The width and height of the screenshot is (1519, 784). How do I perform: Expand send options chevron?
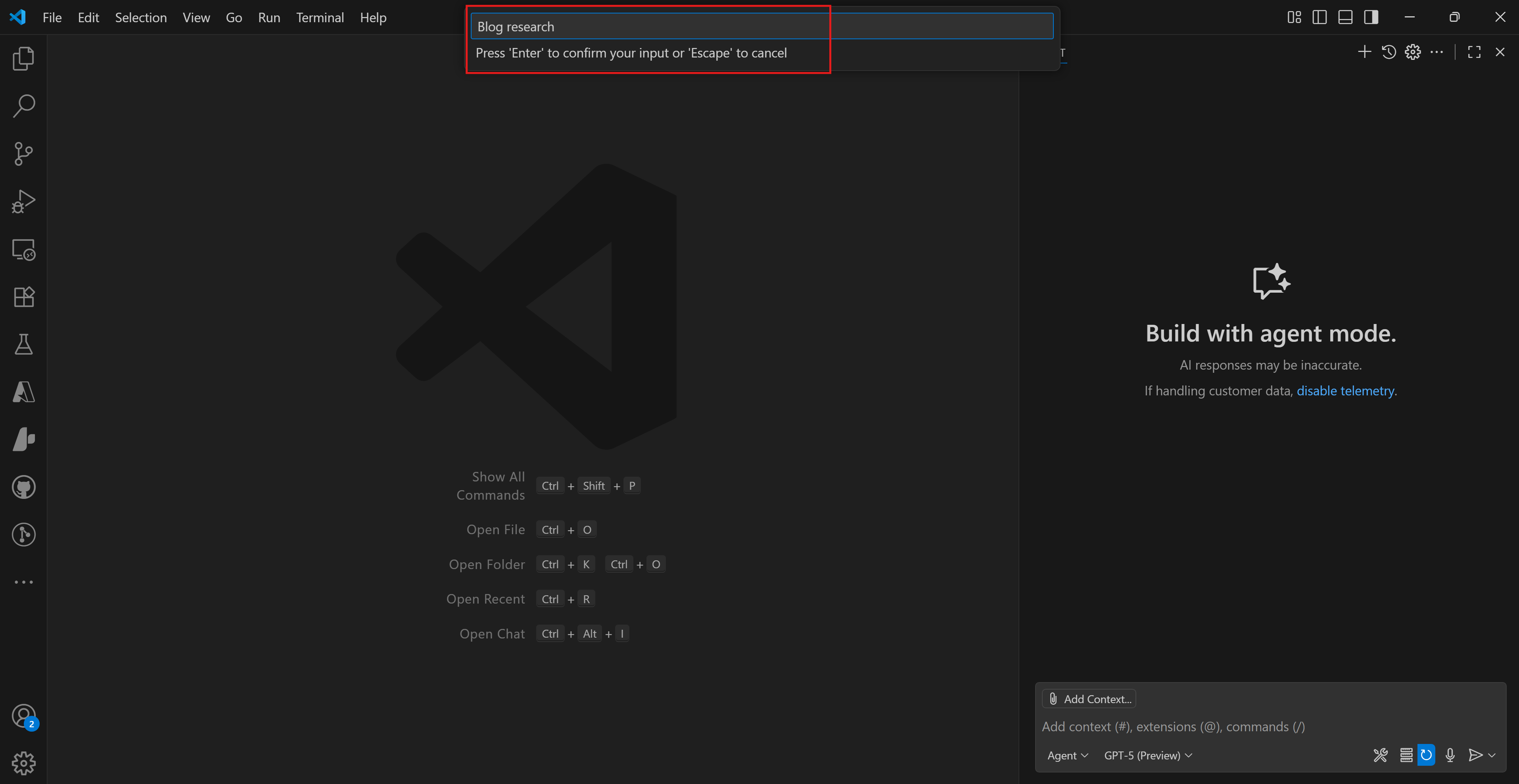[x=1492, y=755]
